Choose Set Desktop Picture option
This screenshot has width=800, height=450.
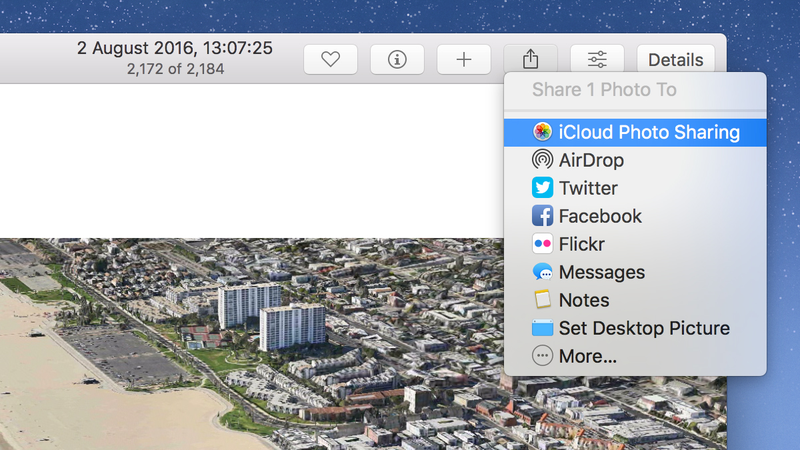(x=635, y=328)
